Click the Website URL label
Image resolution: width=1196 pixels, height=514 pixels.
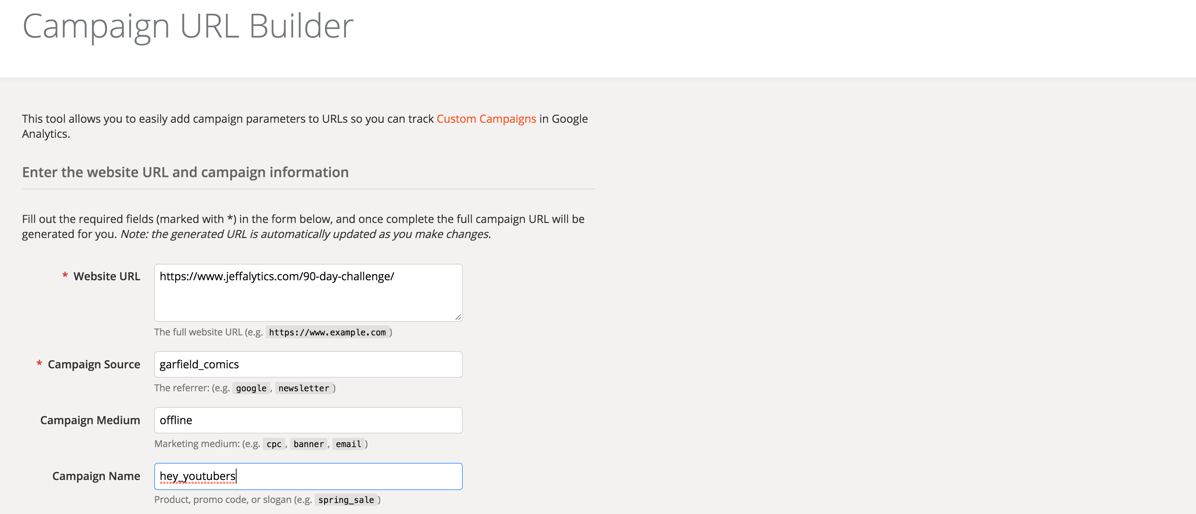[x=107, y=277]
